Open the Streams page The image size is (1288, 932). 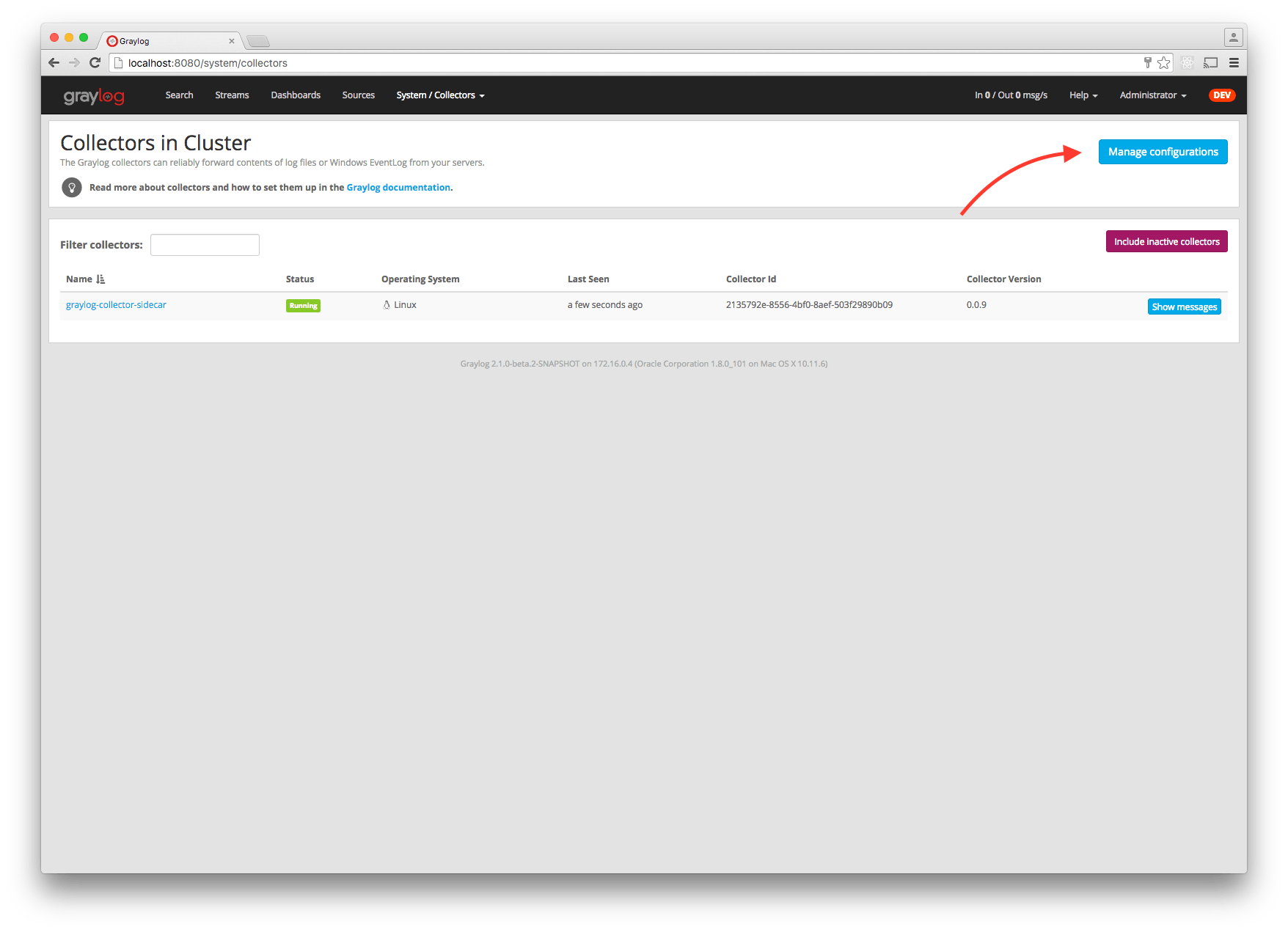tap(232, 95)
